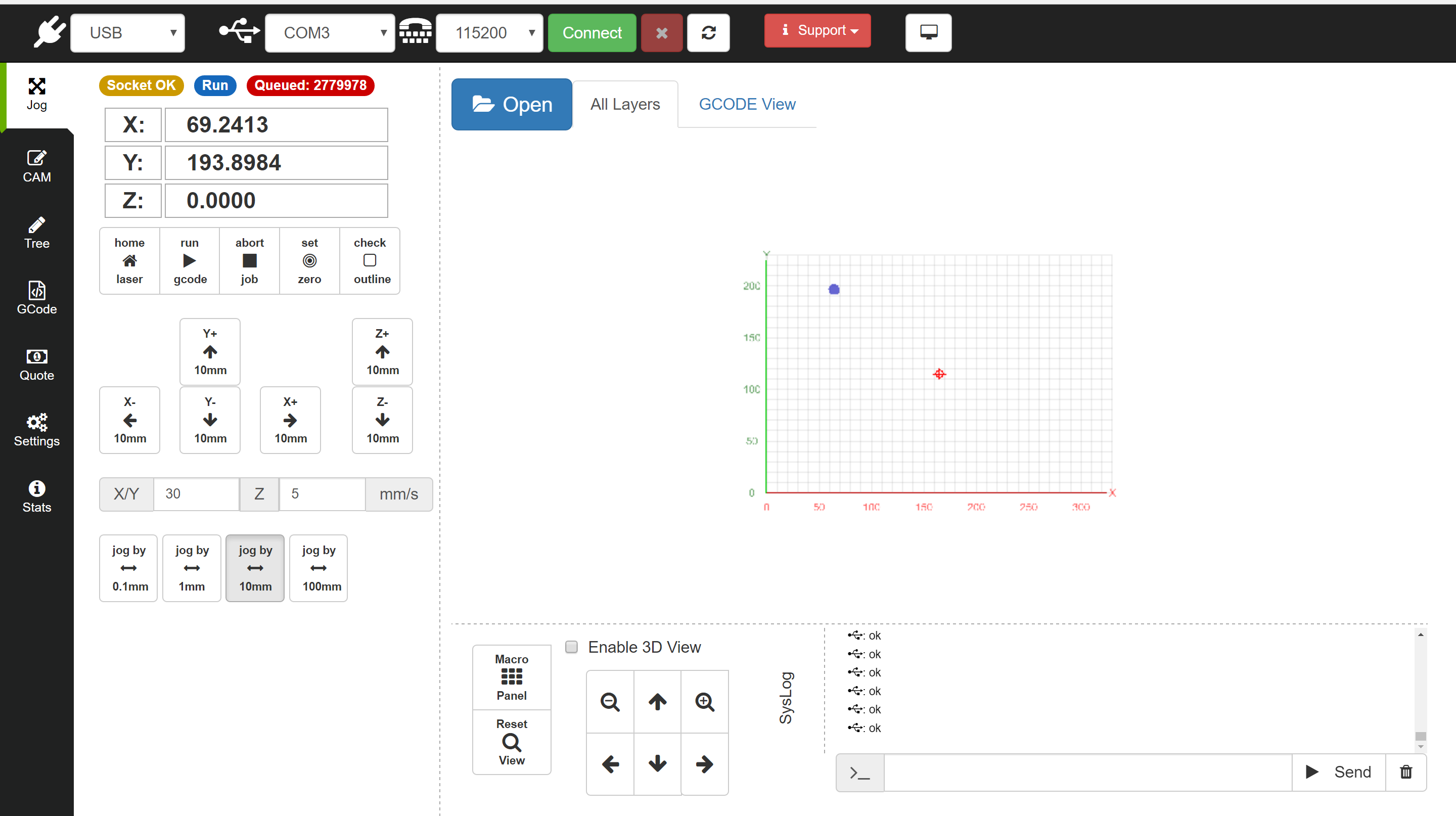Open the USB connection type dropdown
Screen dimensions: 1456x816
[128, 33]
